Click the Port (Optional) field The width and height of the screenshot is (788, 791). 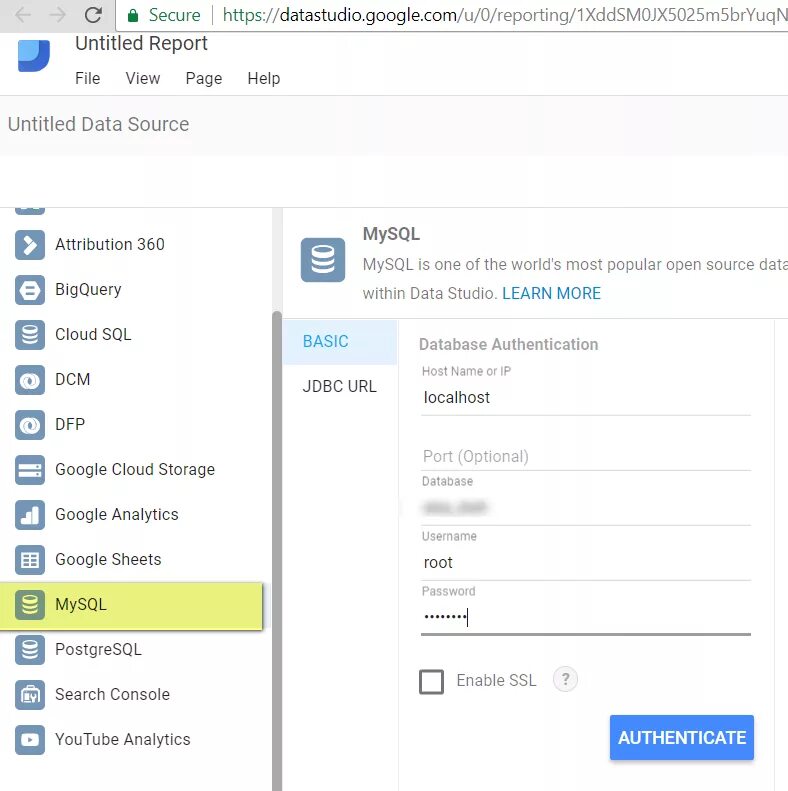click(586, 457)
